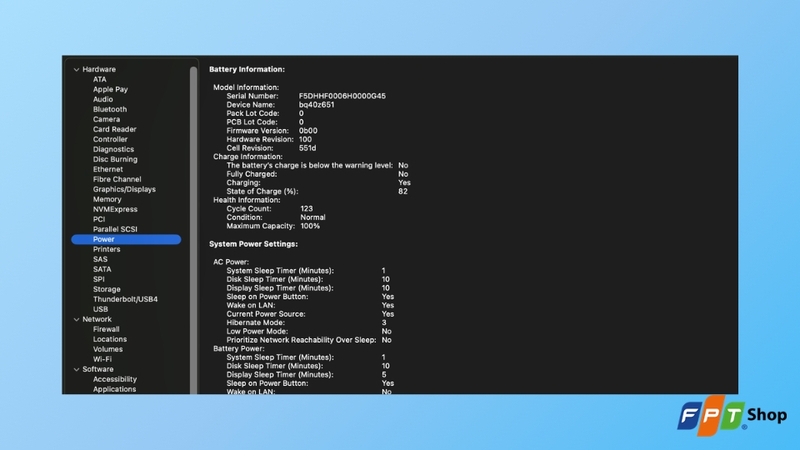Select the highlighted Power entry
The image size is (800, 450).
pyautogui.click(x=126, y=239)
